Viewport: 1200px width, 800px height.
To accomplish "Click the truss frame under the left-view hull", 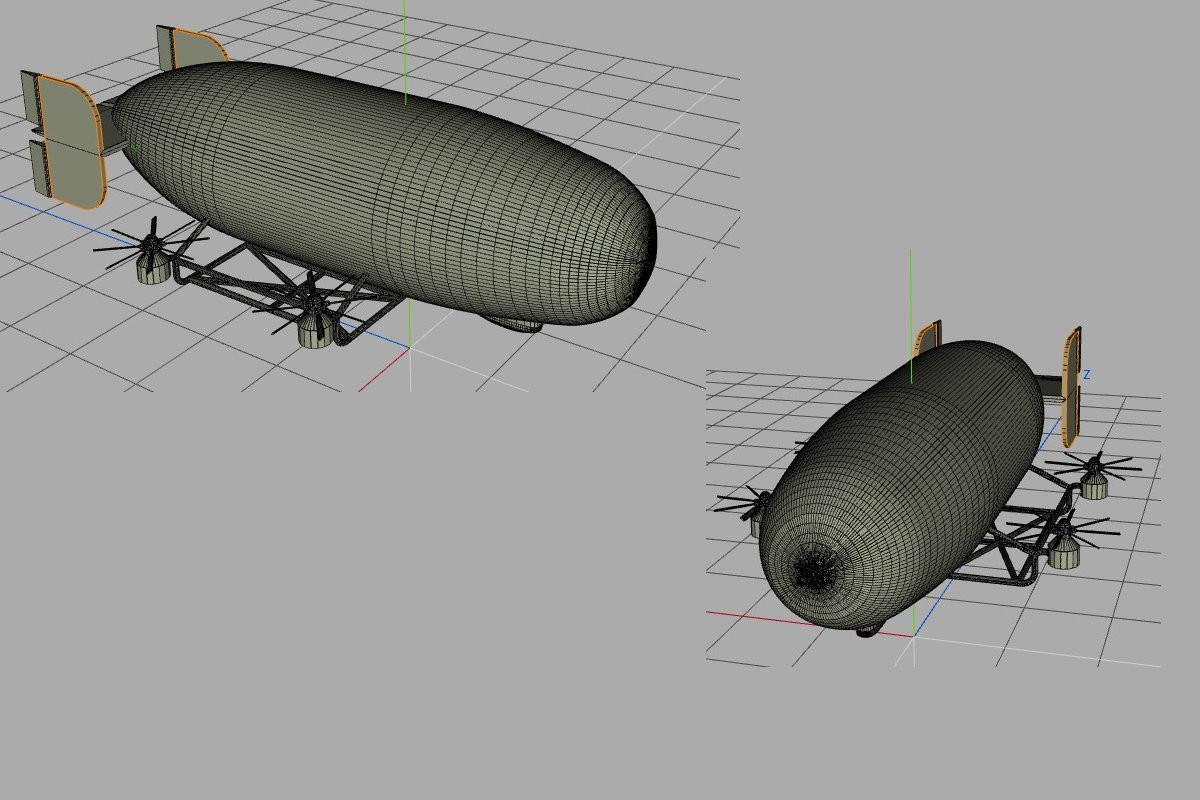I will (x=280, y=285).
